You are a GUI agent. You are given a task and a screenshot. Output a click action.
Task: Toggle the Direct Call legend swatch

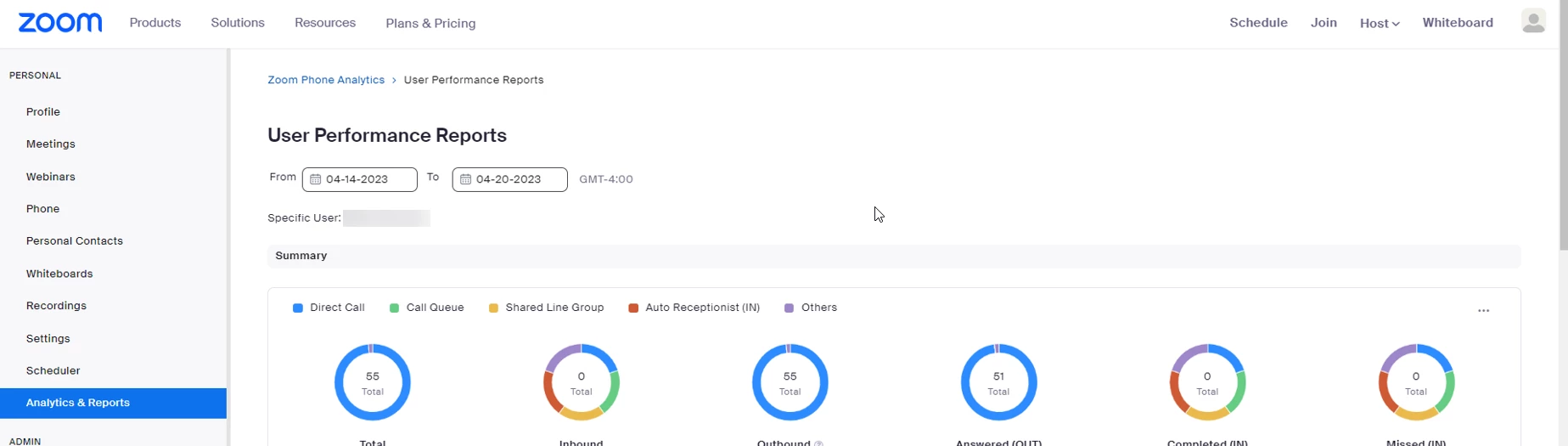click(298, 308)
